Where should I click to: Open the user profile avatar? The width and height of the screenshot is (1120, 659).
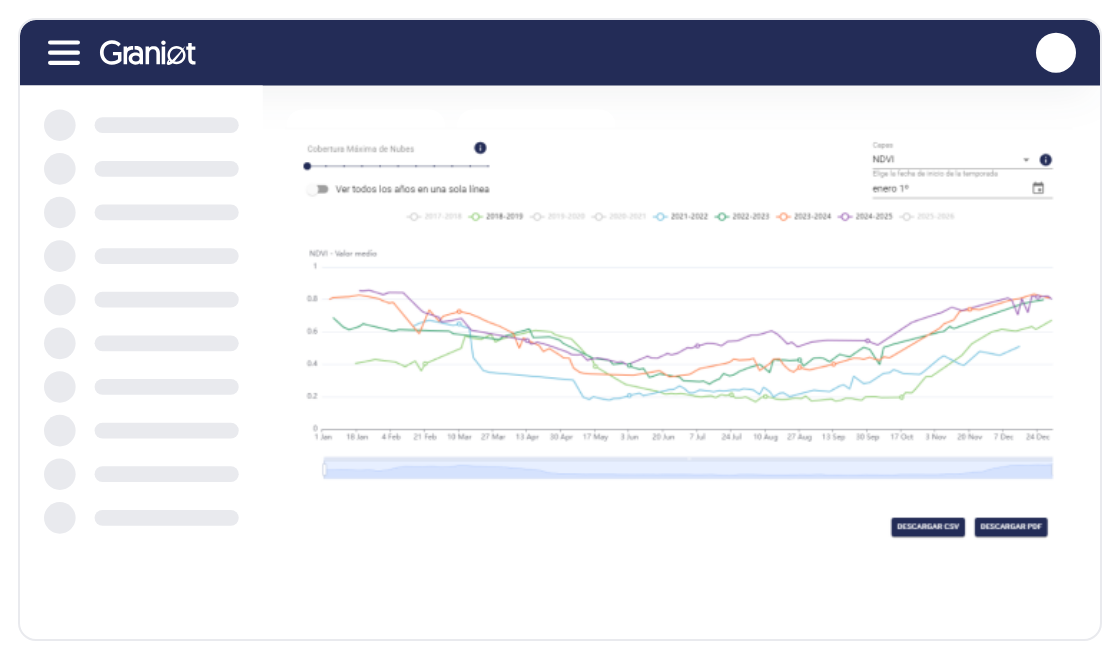[x=1055, y=53]
